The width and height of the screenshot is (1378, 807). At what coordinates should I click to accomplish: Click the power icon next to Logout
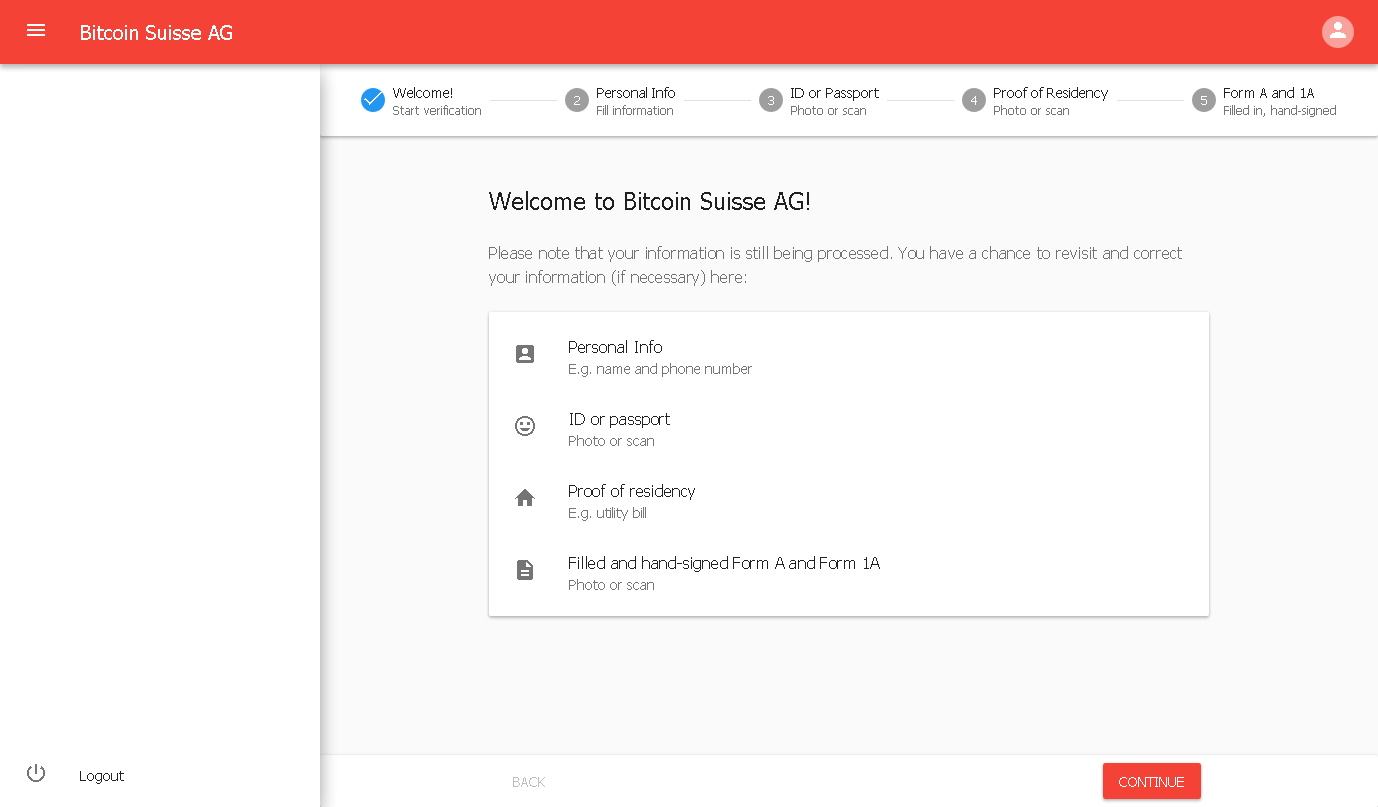coord(36,773)
